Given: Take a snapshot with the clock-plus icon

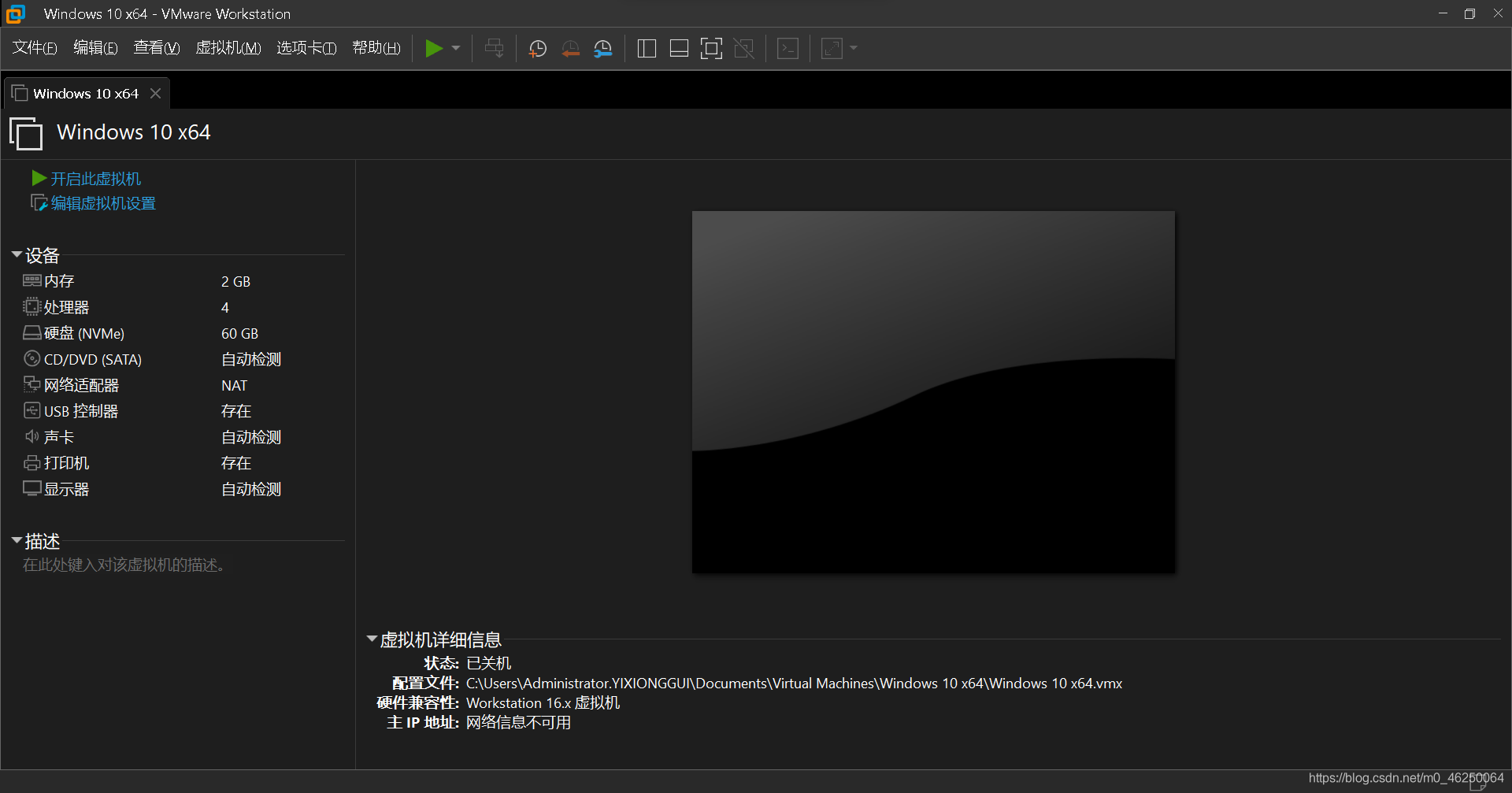Looking at the screenshot, I should [x=538, y=49].
